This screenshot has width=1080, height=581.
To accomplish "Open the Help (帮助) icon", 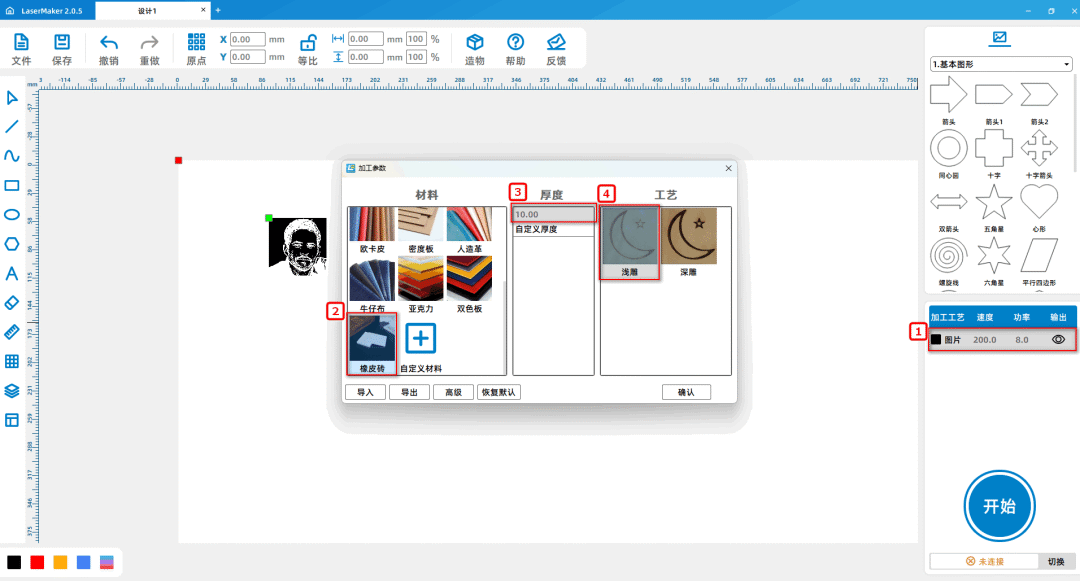I will coord(515,42).
